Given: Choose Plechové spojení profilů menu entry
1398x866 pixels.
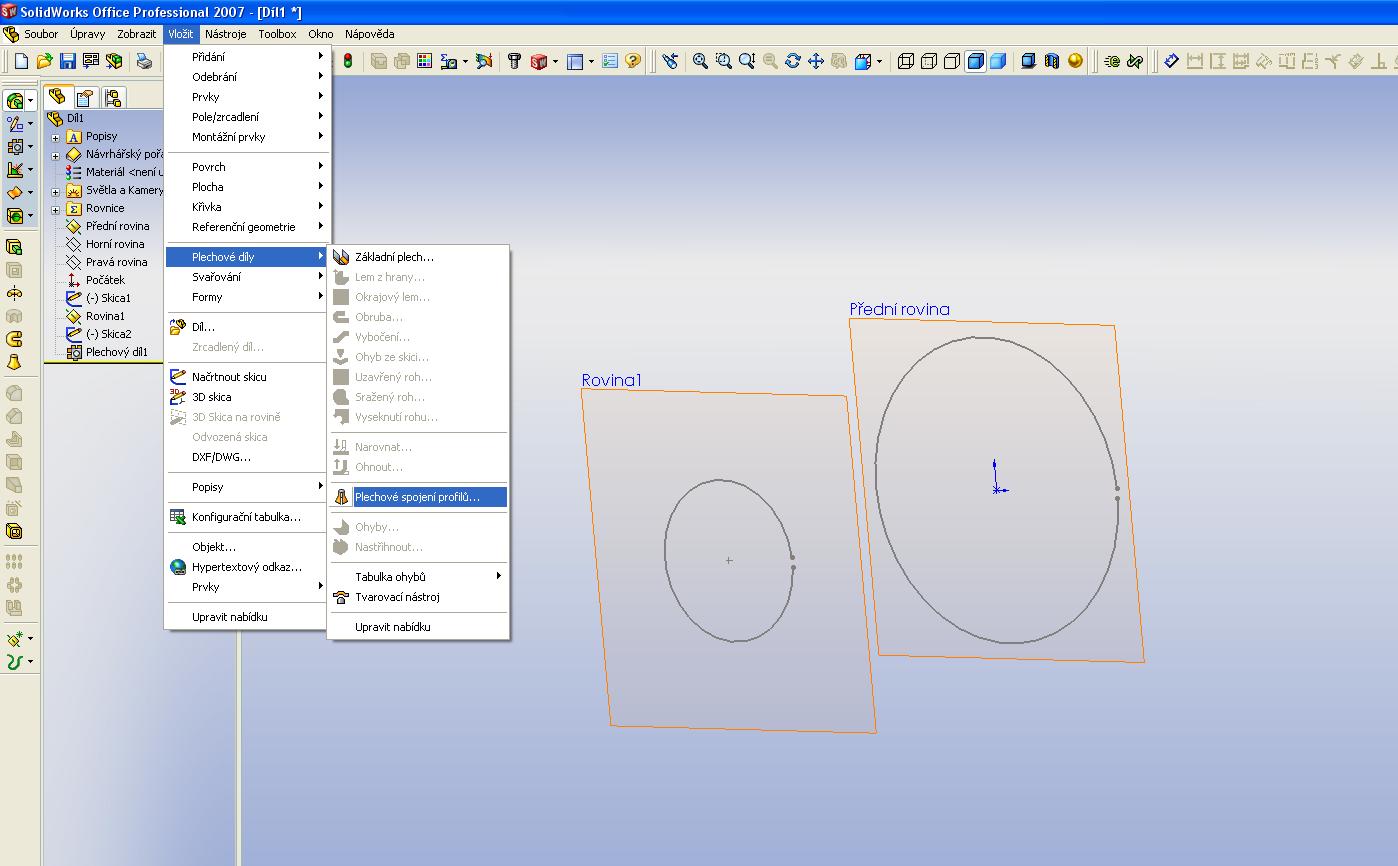Looking at the screenshot, I should tap(417, 497).
